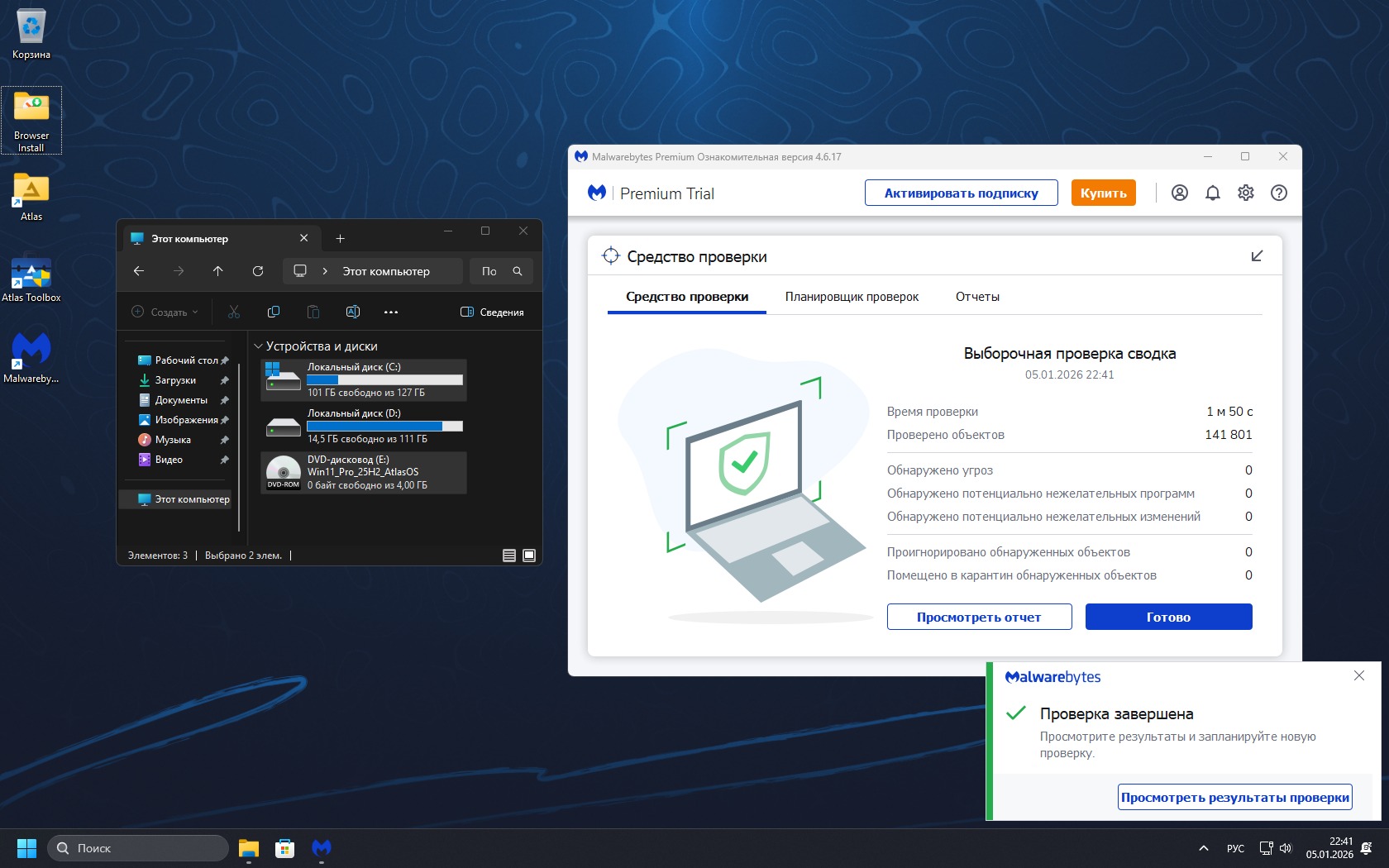The width and height of the screenshot is (1389, 868).
Task: Open Malwarebytes settings gear
Action: (1245, 193)
